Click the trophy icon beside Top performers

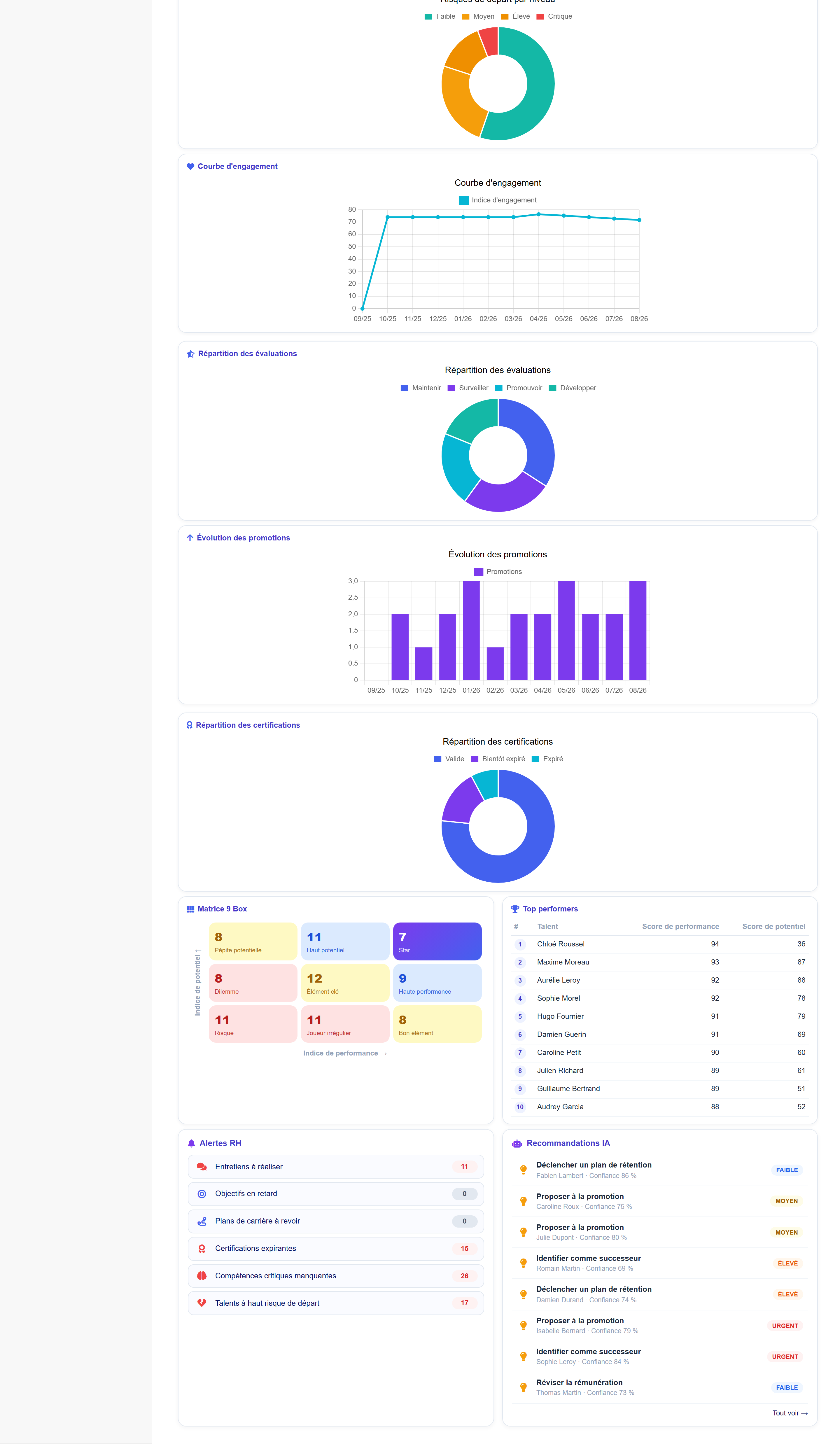pos(515,909)
